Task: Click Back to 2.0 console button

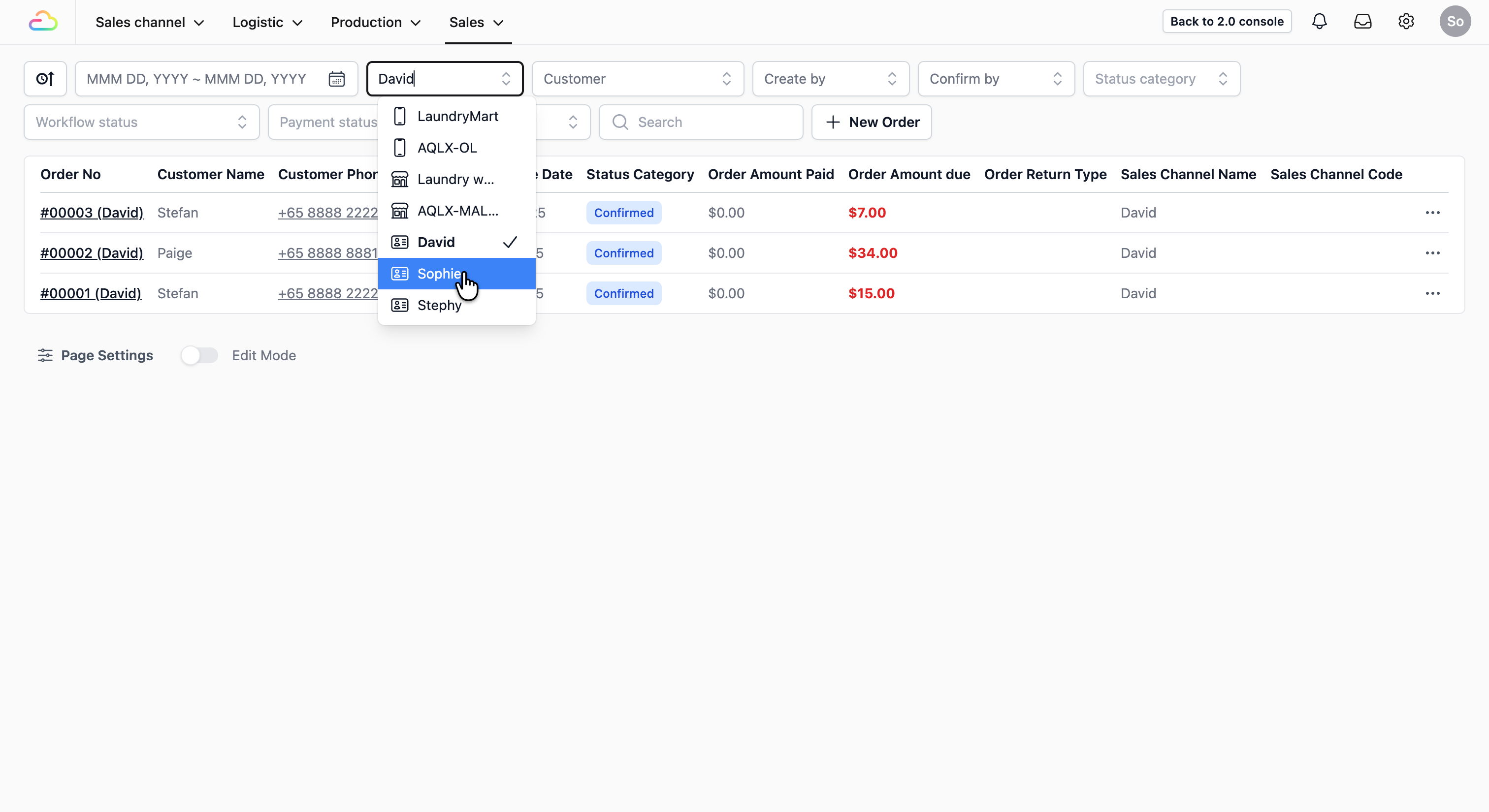Action: click(1226, 21)
